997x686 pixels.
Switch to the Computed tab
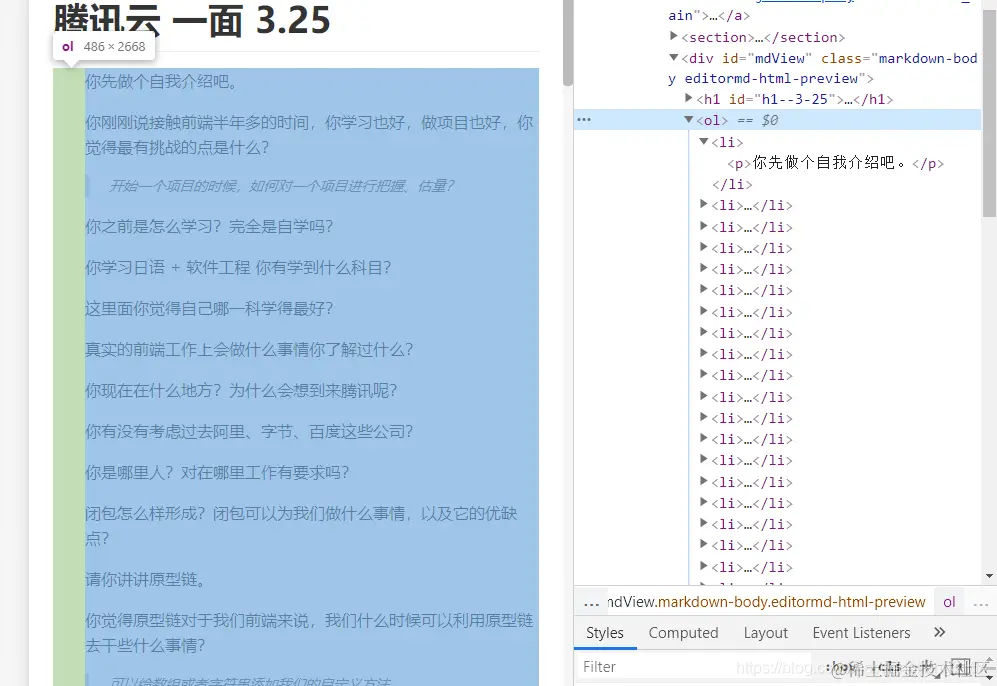[683, 632]
